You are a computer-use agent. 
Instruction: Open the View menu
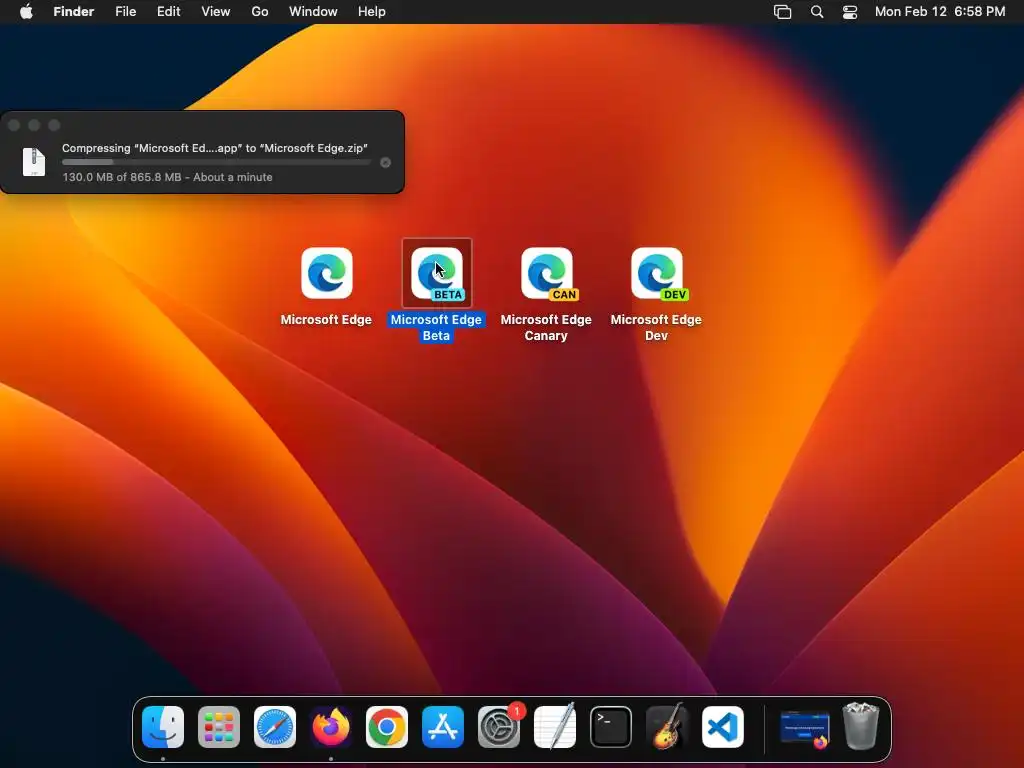[x=216, y=12]
